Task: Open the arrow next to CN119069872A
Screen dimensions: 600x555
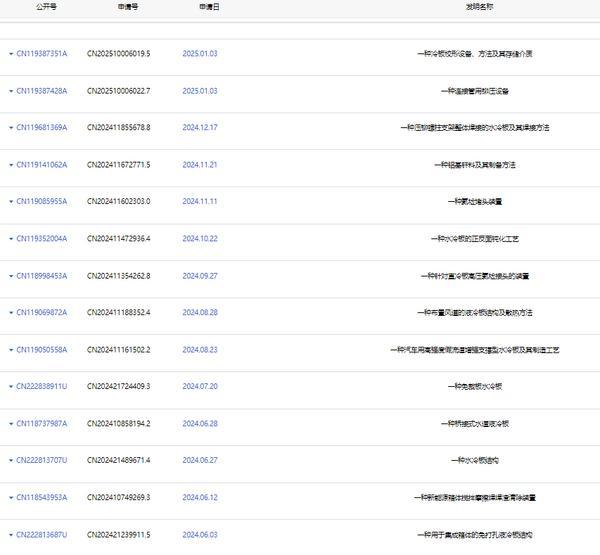Action: coord(11,313)
